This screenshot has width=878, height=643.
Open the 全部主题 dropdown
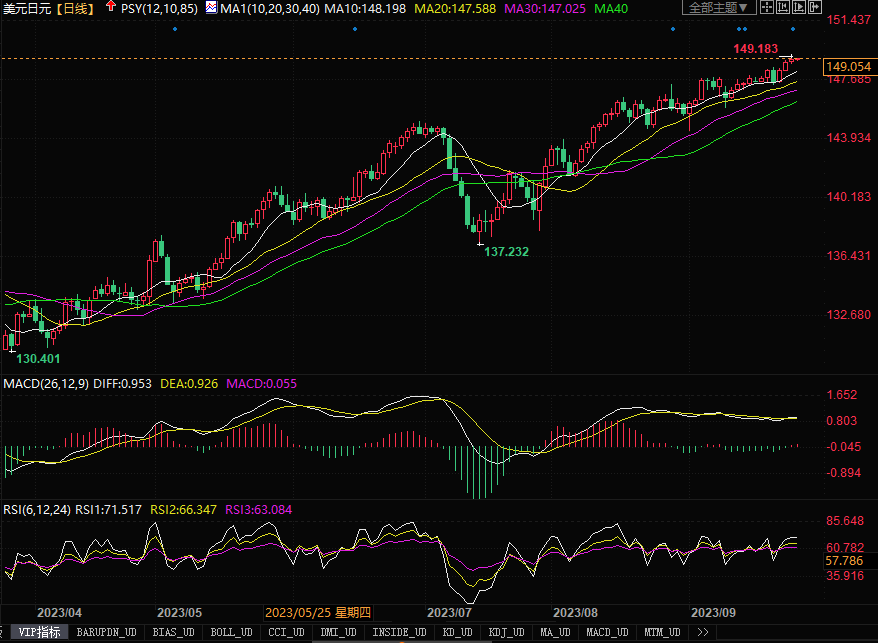(719, 7)
